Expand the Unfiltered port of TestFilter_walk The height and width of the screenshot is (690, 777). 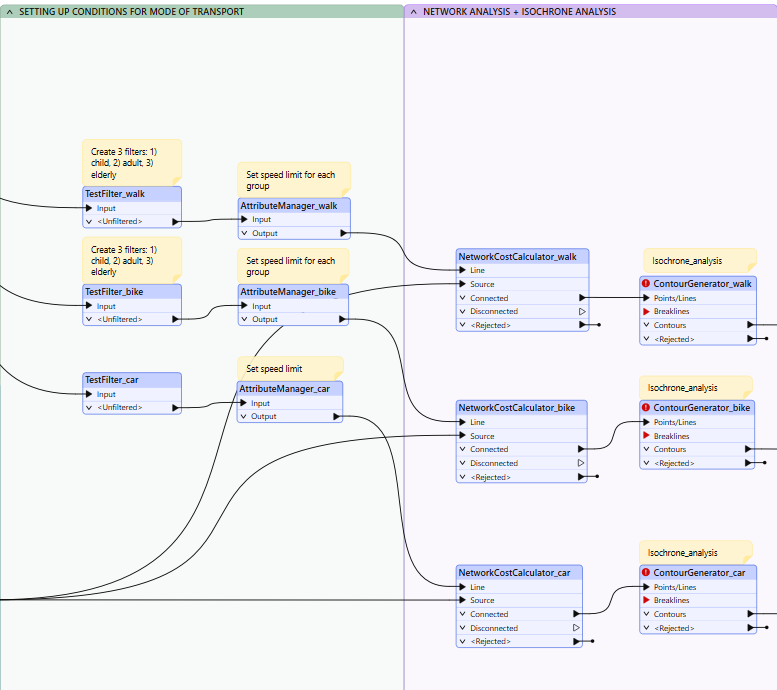point(89,222)
